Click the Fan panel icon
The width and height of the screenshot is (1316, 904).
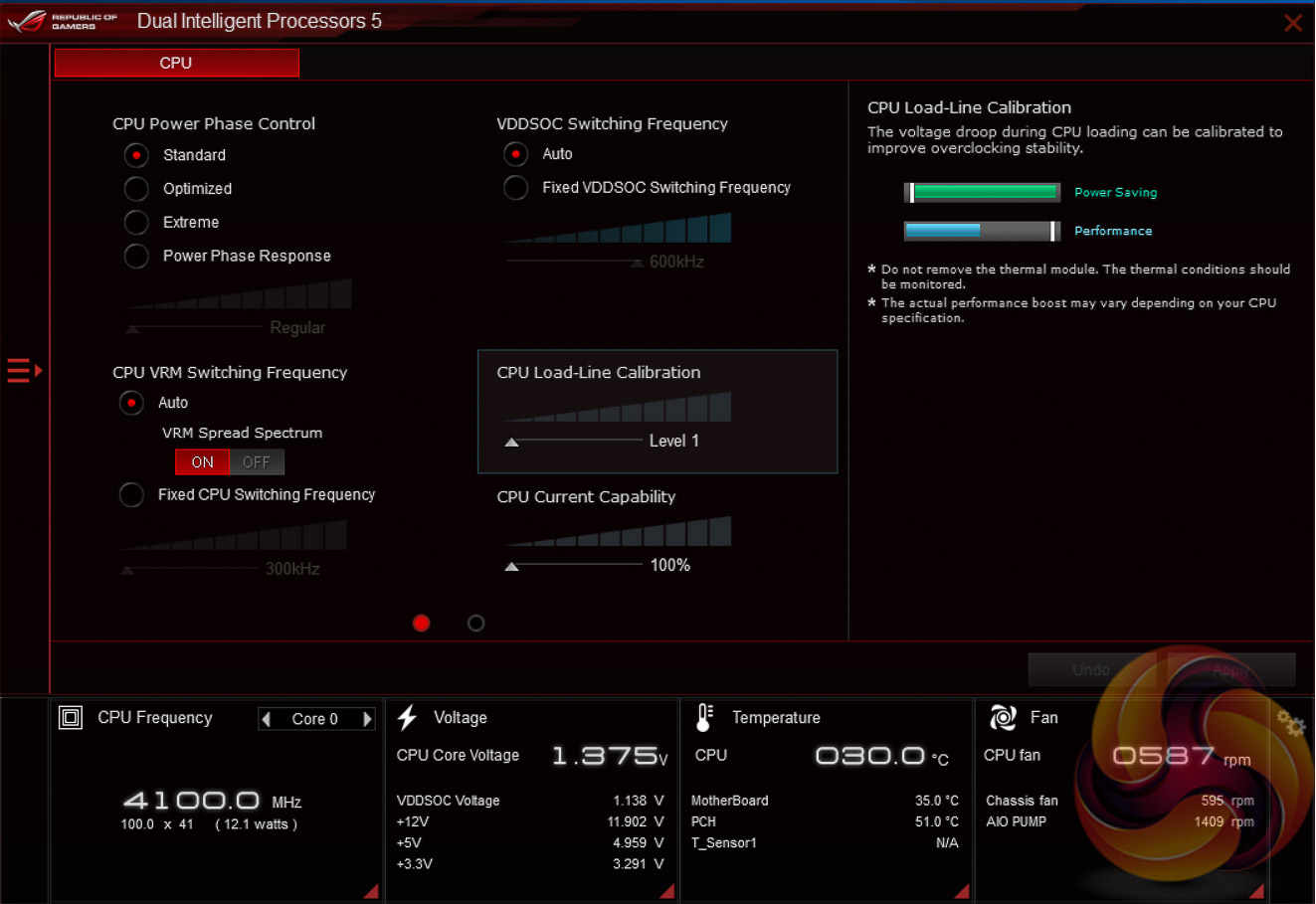(x=1003, y=717)
